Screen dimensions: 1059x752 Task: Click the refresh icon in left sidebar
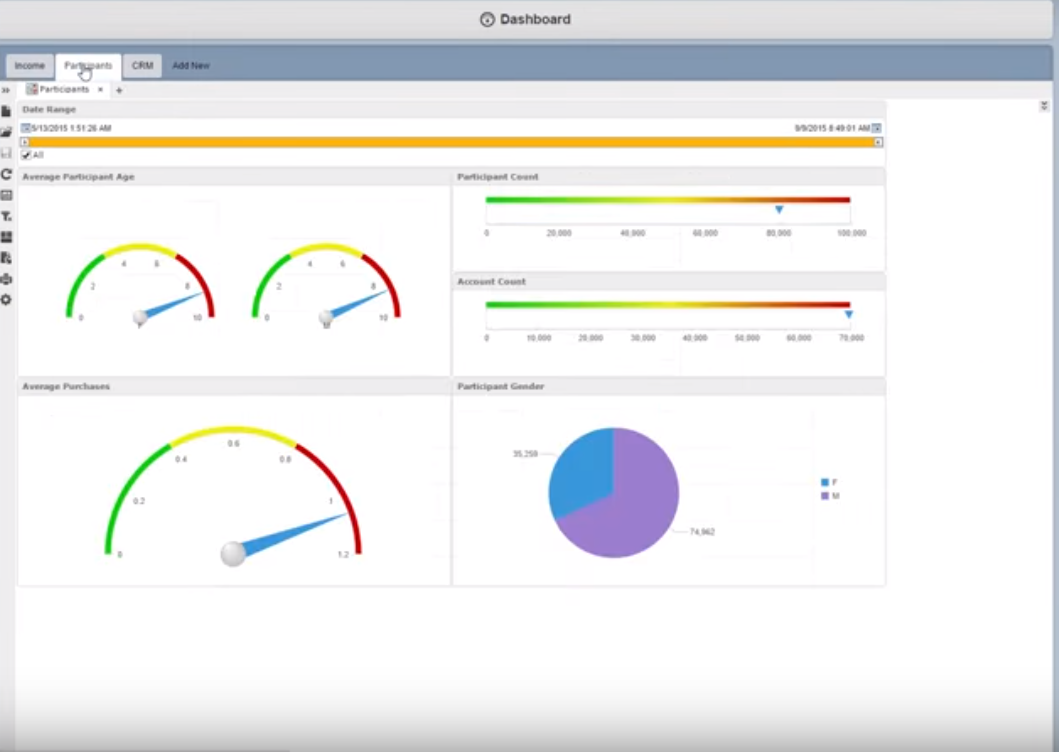[x=6, y=174]
